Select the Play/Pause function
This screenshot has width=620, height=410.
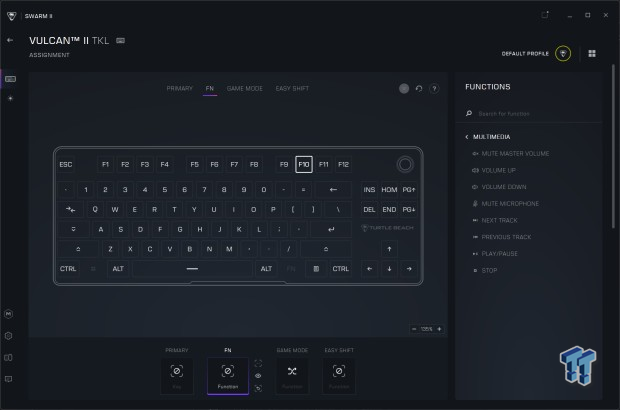coord(495,253)
